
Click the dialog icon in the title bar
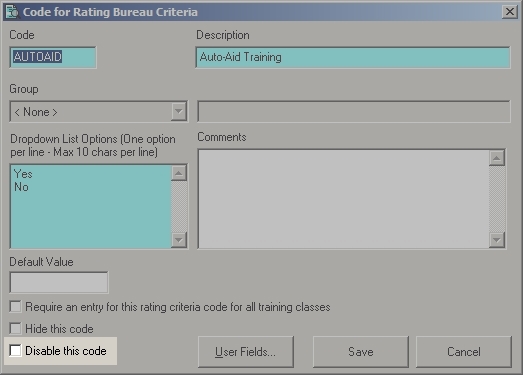[x=12, y=12]
